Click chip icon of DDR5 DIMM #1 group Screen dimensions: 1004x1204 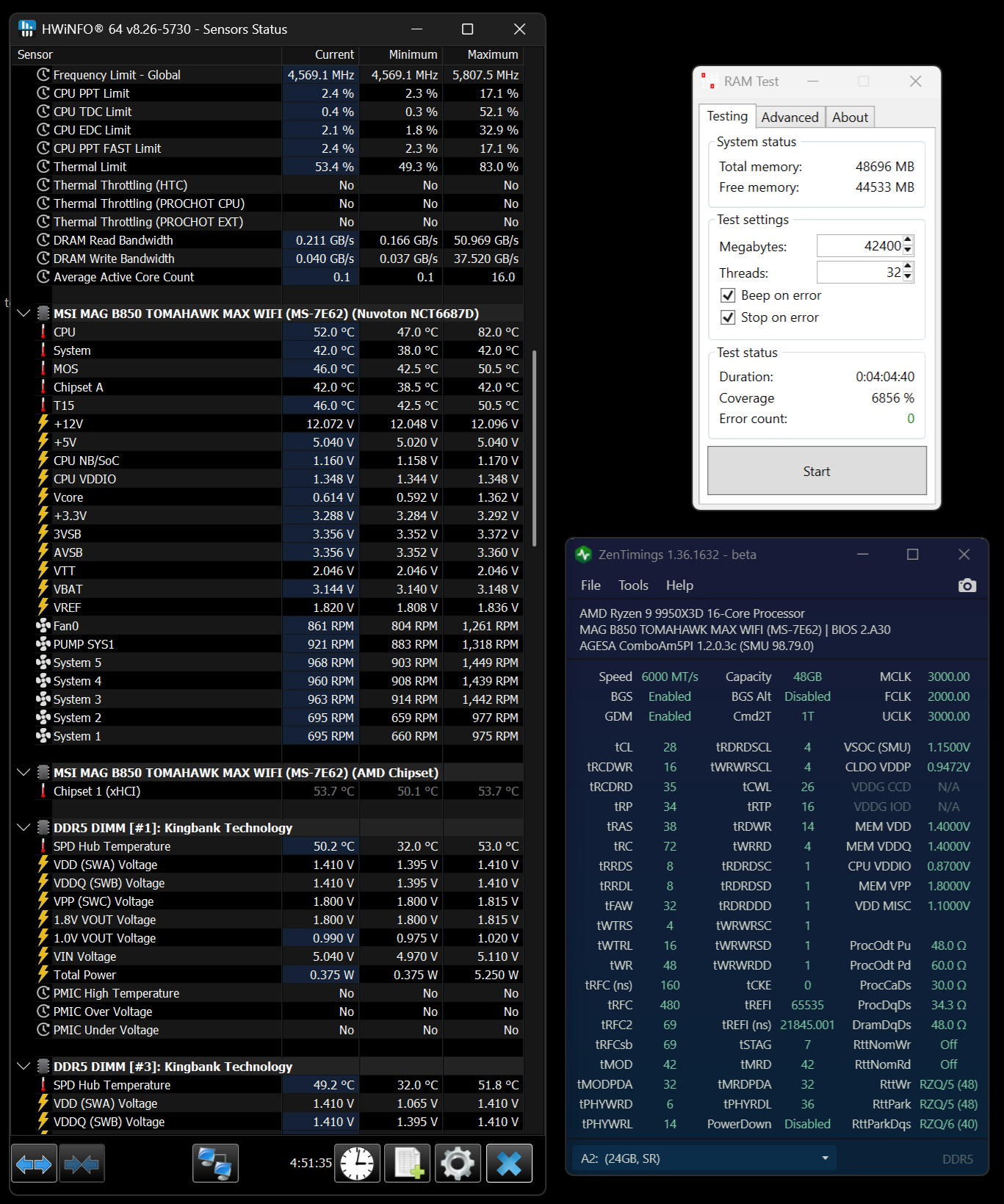pyautogui.click(x=43, y=828)
